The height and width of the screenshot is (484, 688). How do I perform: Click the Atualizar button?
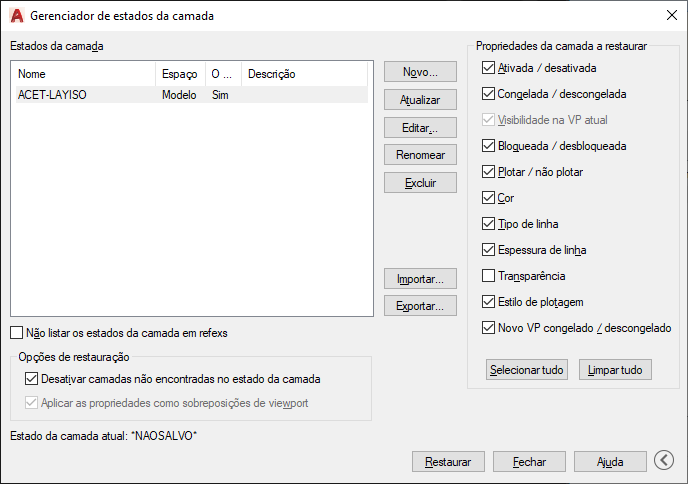point(420,100)
